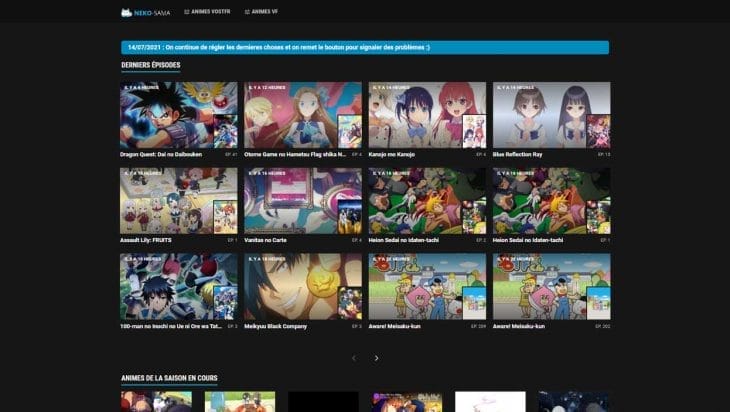
Task: Click the list icon beside Animes VOSTFR
Action: tap(187, 12)
